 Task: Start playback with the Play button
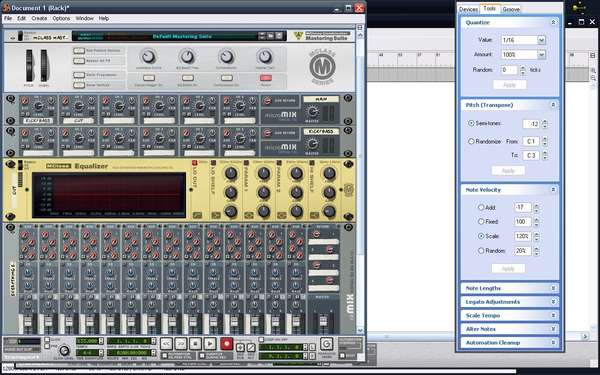[x=210, y=344]
